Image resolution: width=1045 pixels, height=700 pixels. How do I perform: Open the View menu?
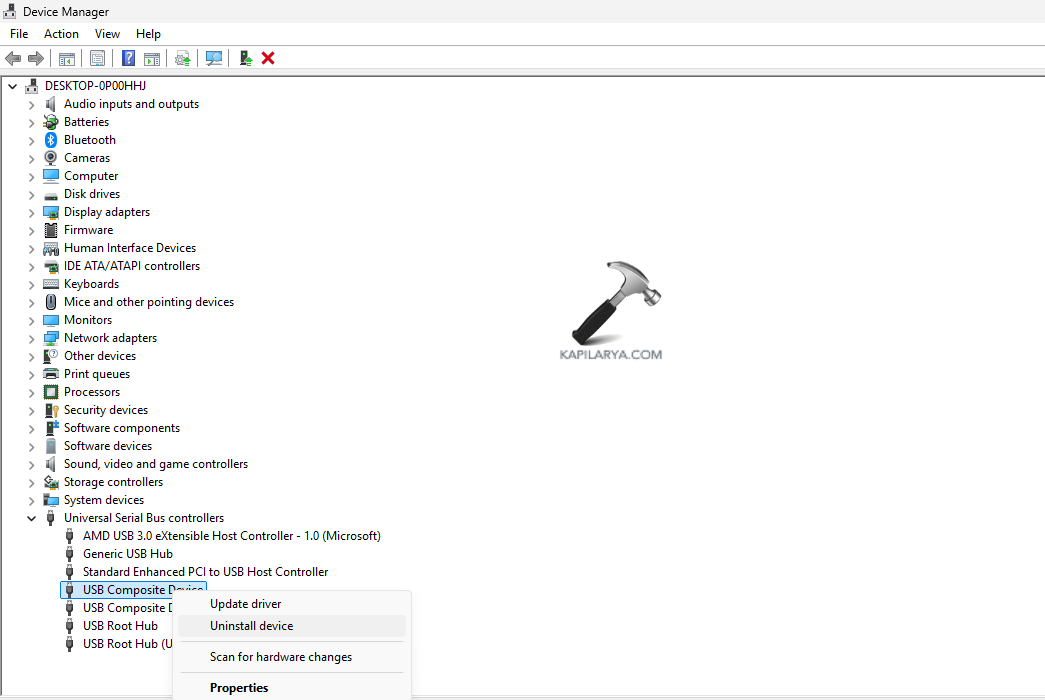[x=107, y=34]
